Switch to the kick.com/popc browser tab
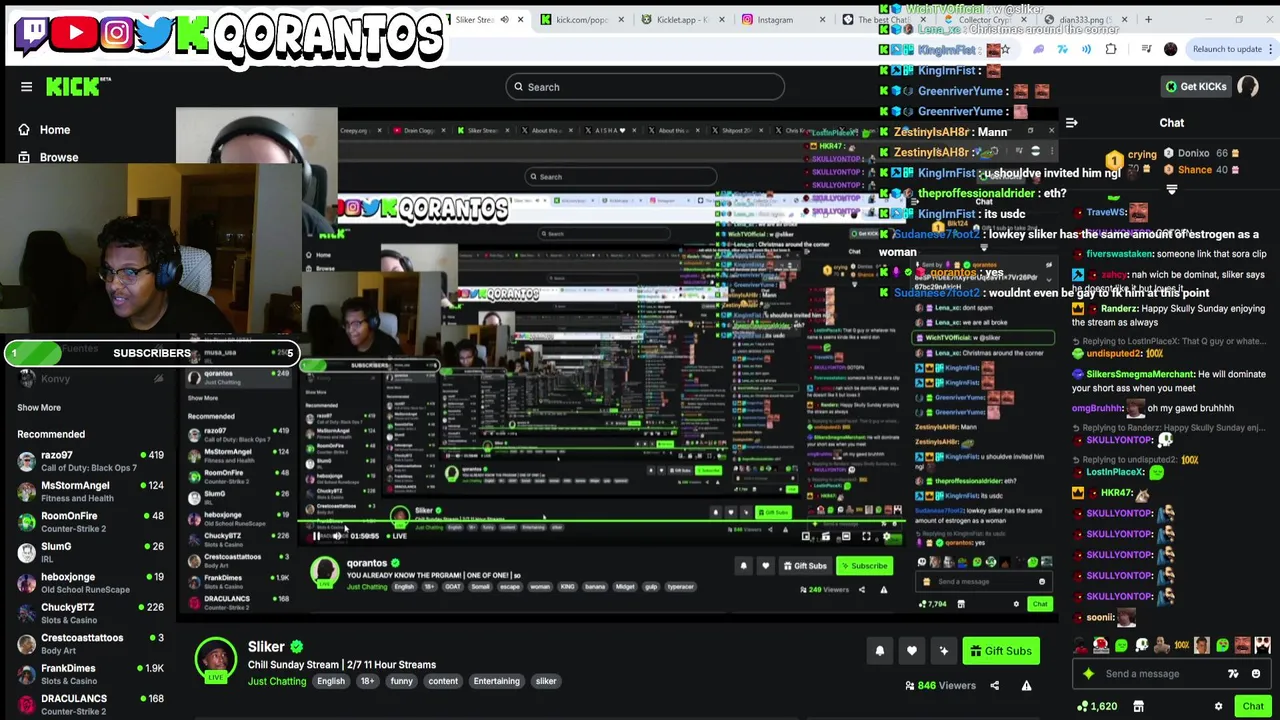1280x720 pixels. pyautogui.click(x=582, y=20)
